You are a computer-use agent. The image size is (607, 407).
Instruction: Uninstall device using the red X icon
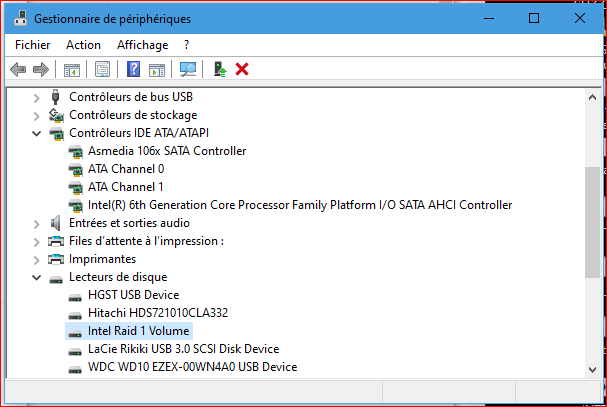click(242, 69)
